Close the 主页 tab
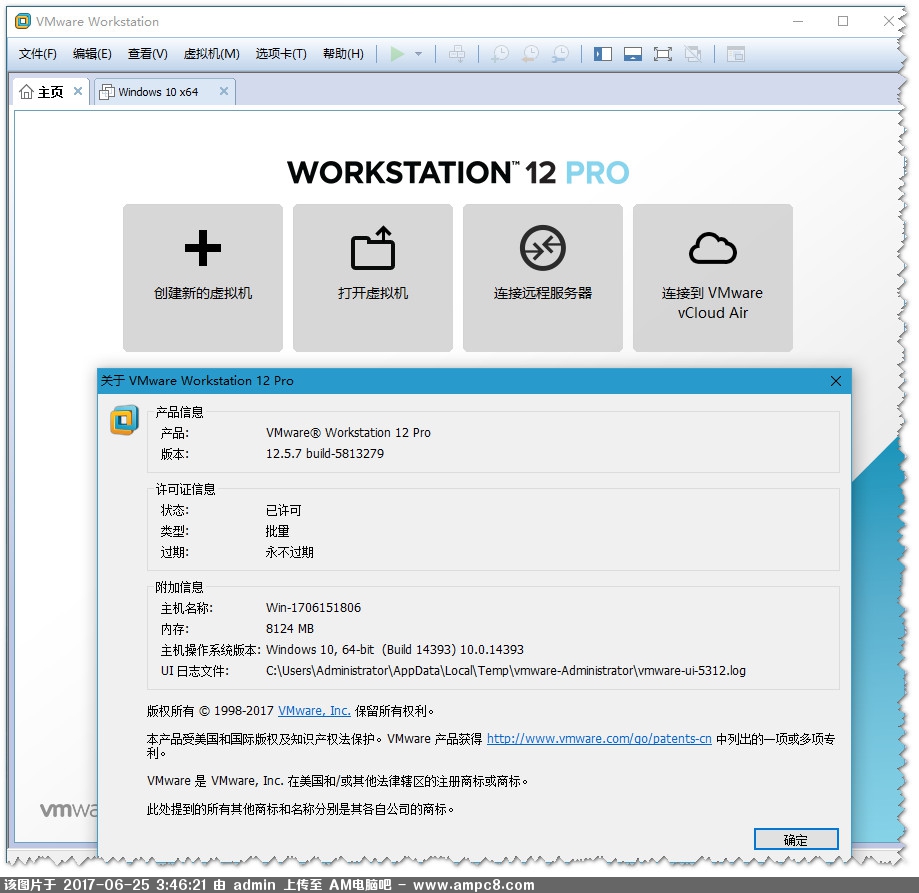This screenshot has height=893, width=919. [x=77, y=91]
